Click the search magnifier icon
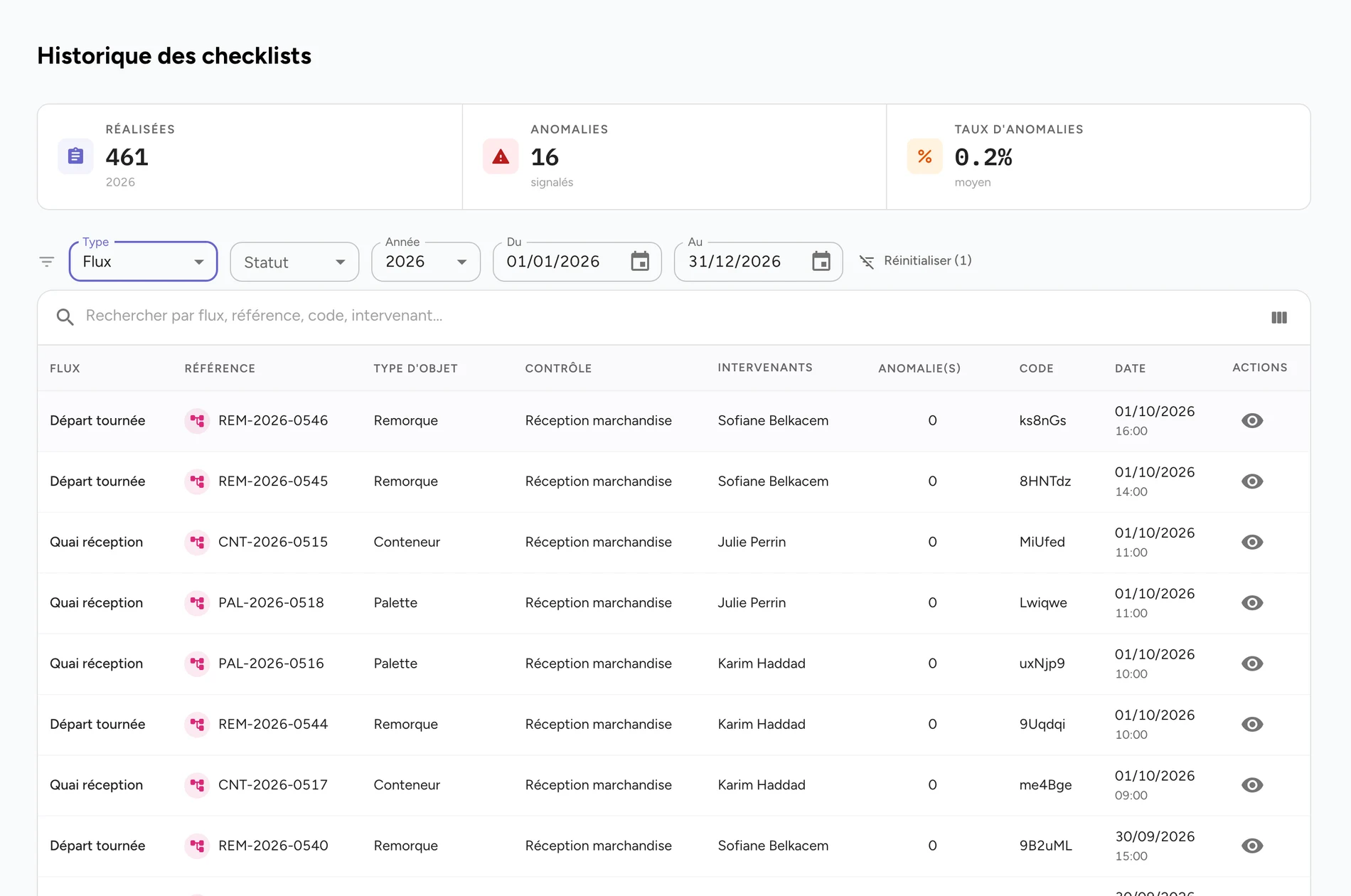This screenshot has height=896, width=1351. [x=65, y=316]
